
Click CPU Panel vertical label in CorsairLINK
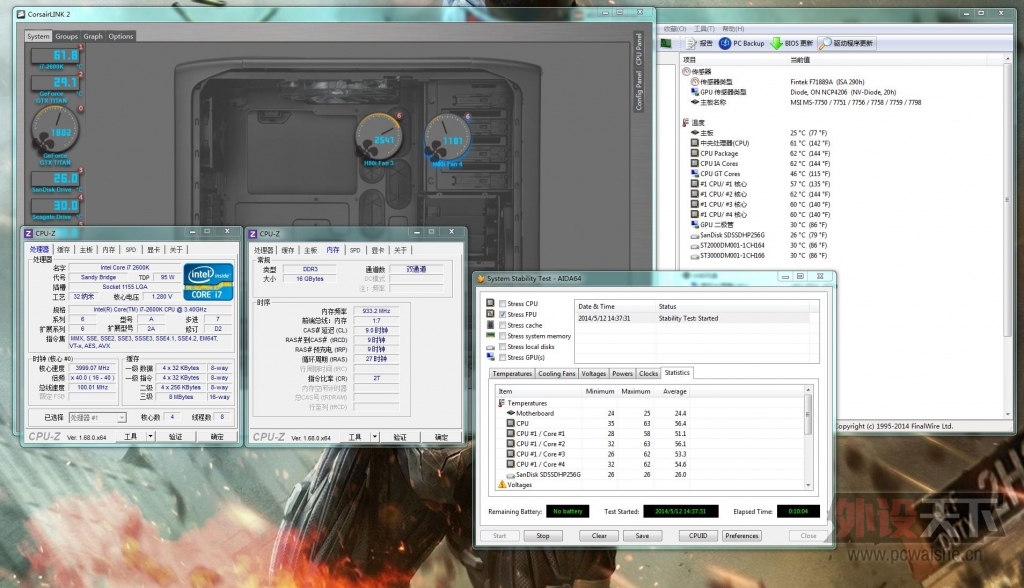pyautogui.click(x=639, y=50)
